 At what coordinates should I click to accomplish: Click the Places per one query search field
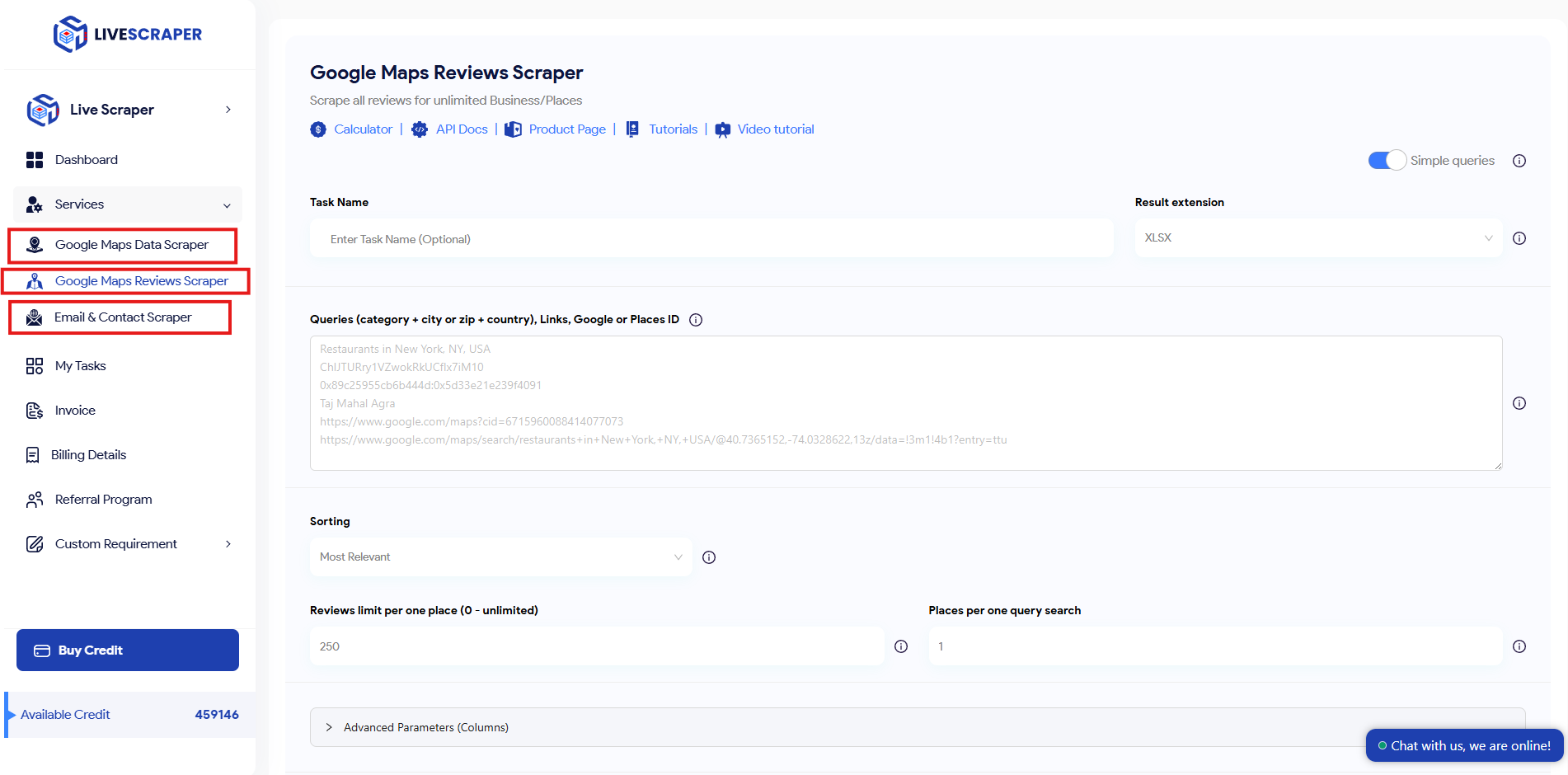click(x=1215, y=646)
